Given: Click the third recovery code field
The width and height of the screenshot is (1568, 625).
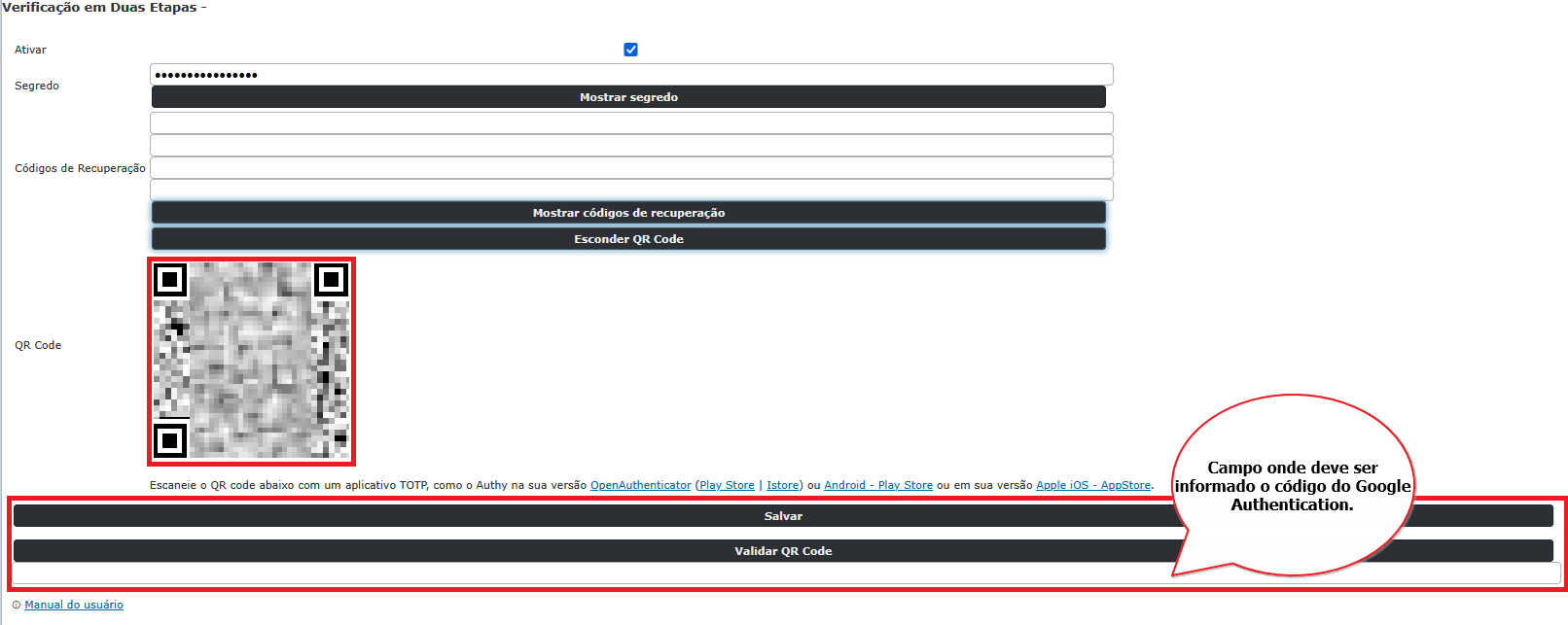Looking at the screenshot, I should tap(630, 167).
